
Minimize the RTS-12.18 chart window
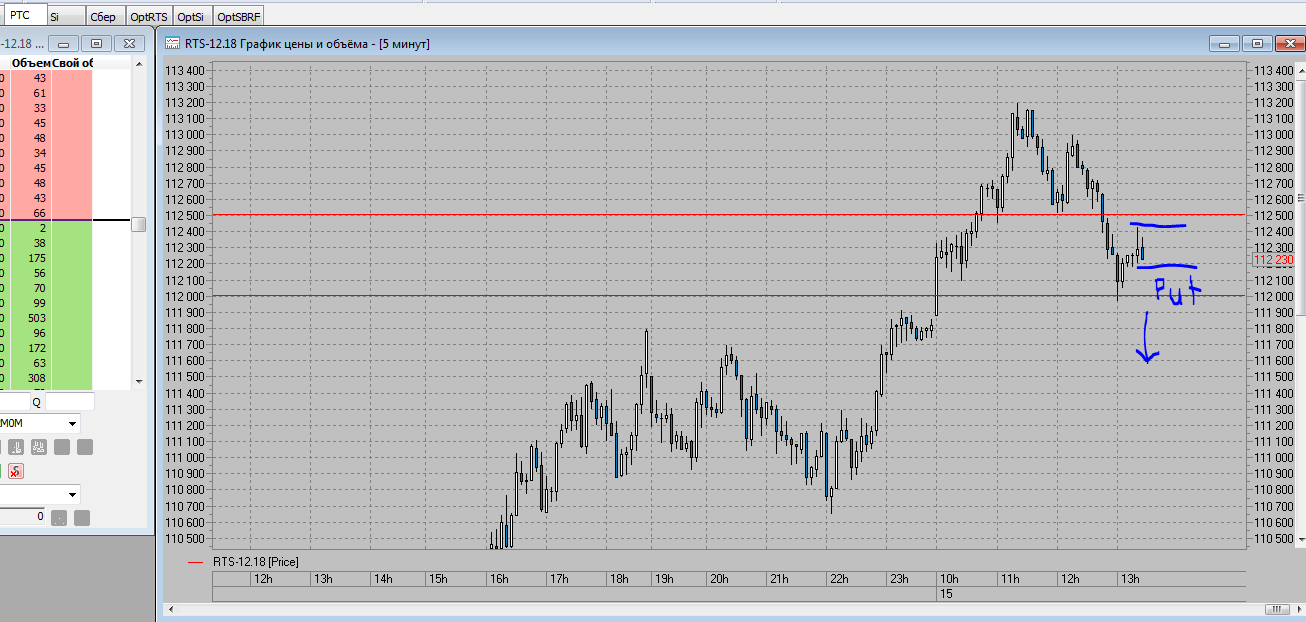[x=1224, y=43]
